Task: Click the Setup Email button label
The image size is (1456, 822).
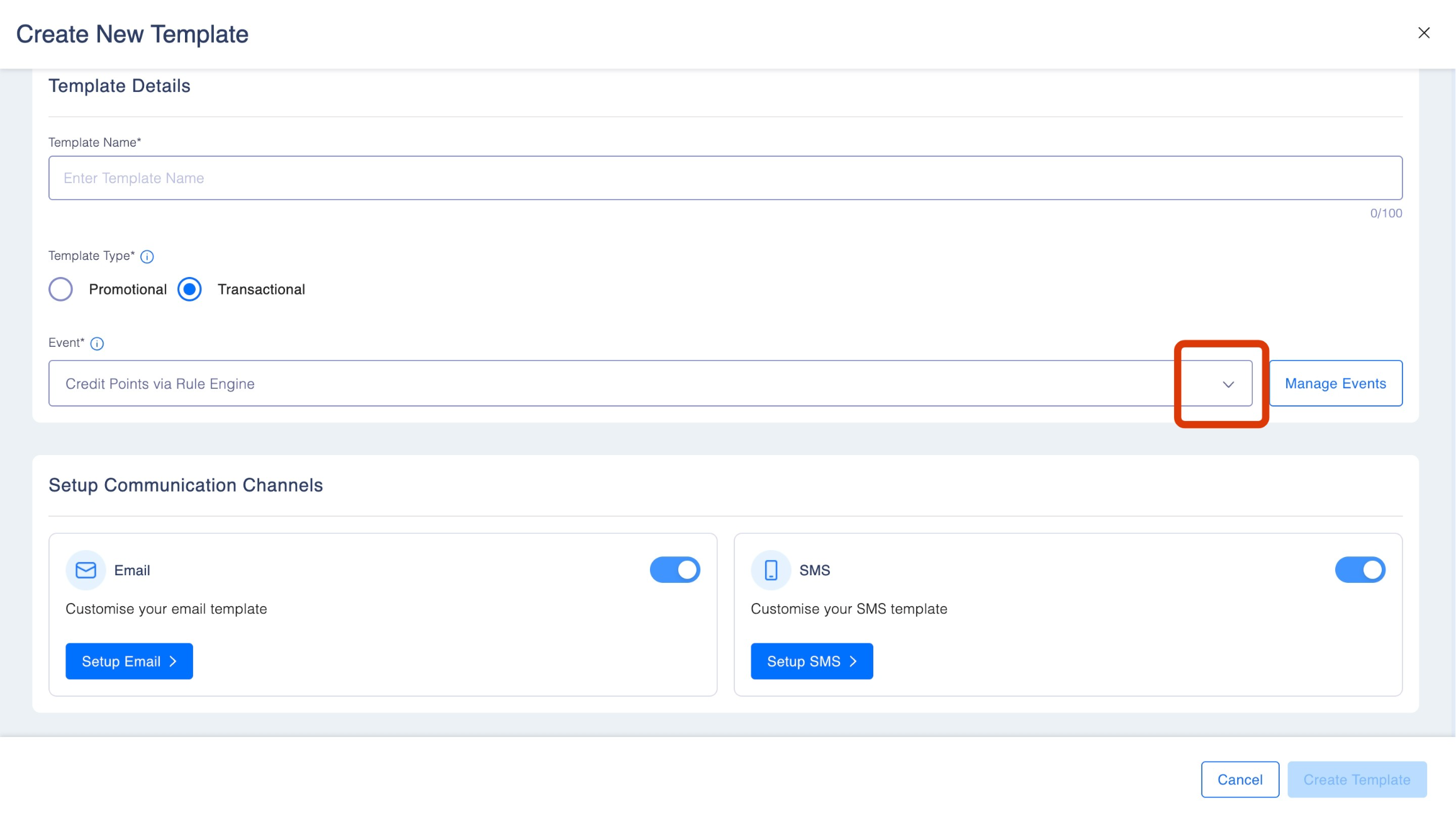Action: click(x=121, y=662)
